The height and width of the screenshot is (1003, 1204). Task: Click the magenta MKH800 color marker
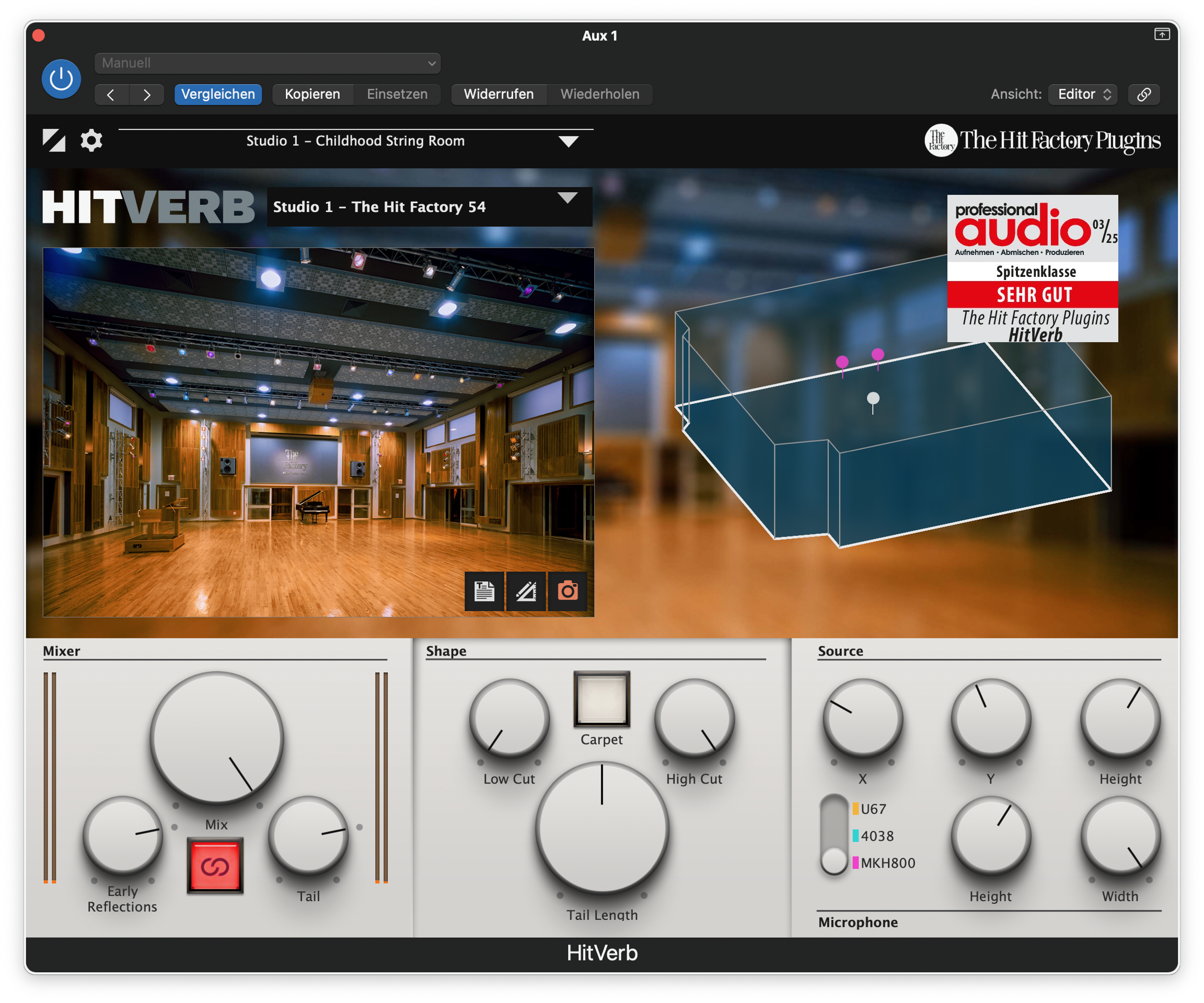point(855,862)
